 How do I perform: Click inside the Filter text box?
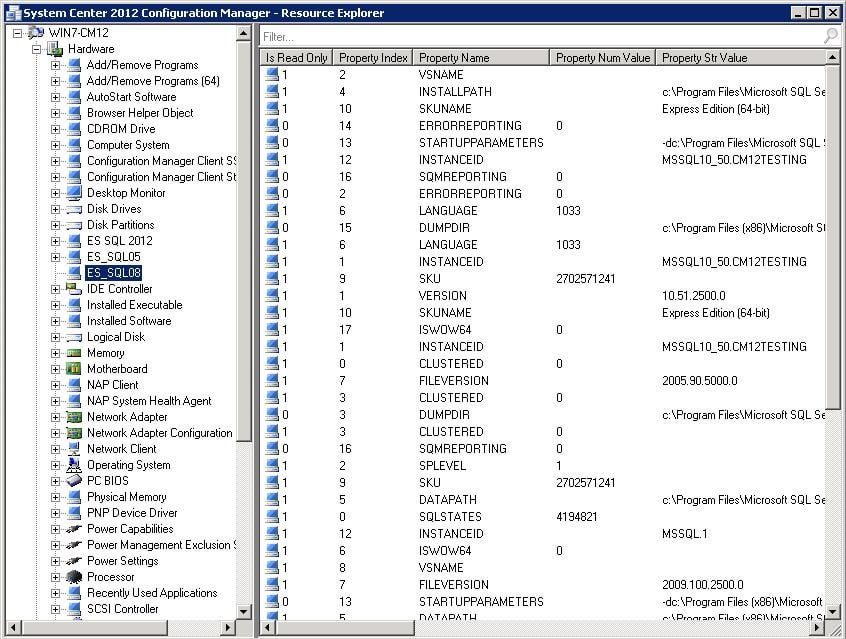pyautogui.click(x=450, y=33)
